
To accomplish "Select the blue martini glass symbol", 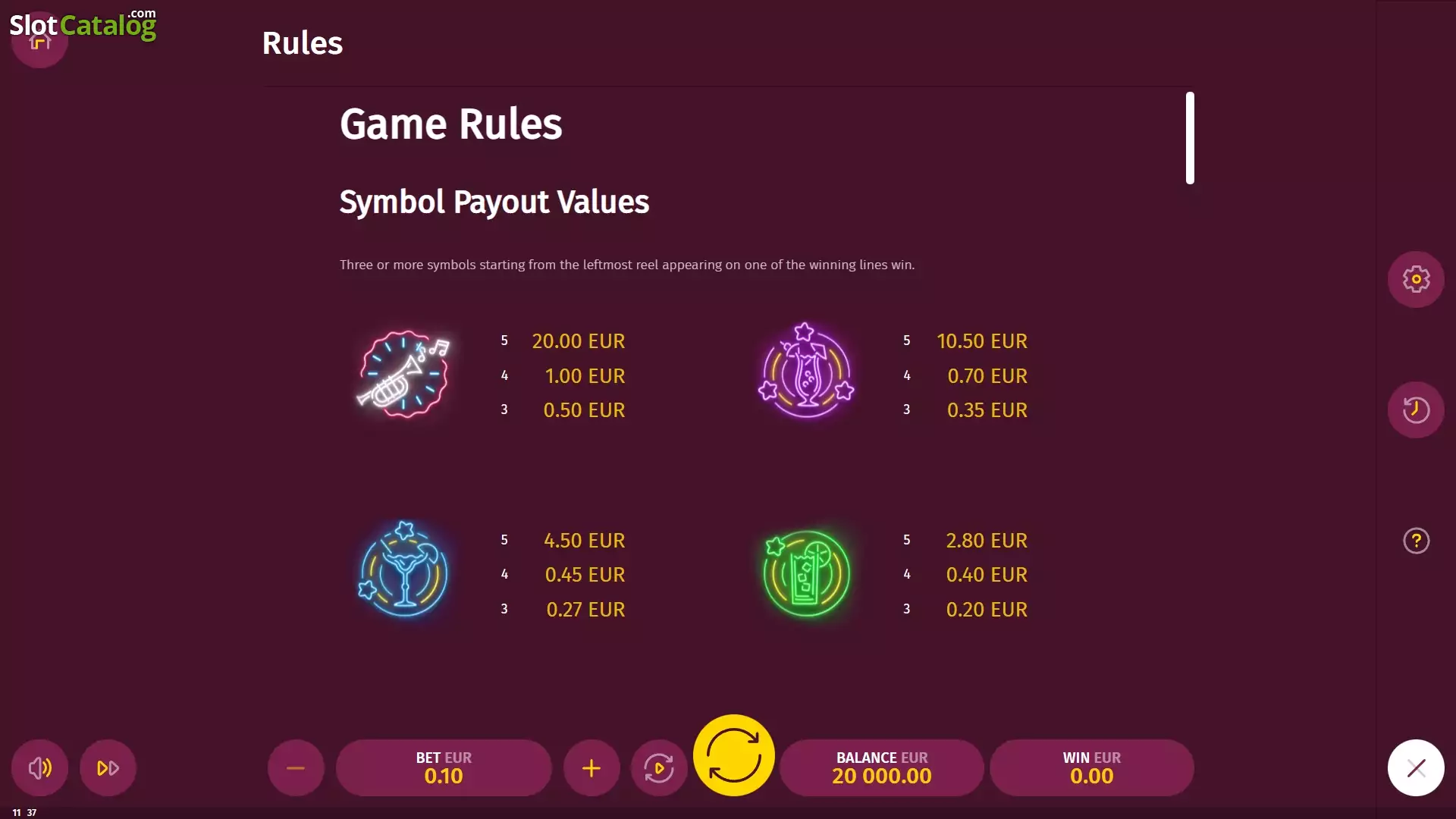I will tap(403, 570).
